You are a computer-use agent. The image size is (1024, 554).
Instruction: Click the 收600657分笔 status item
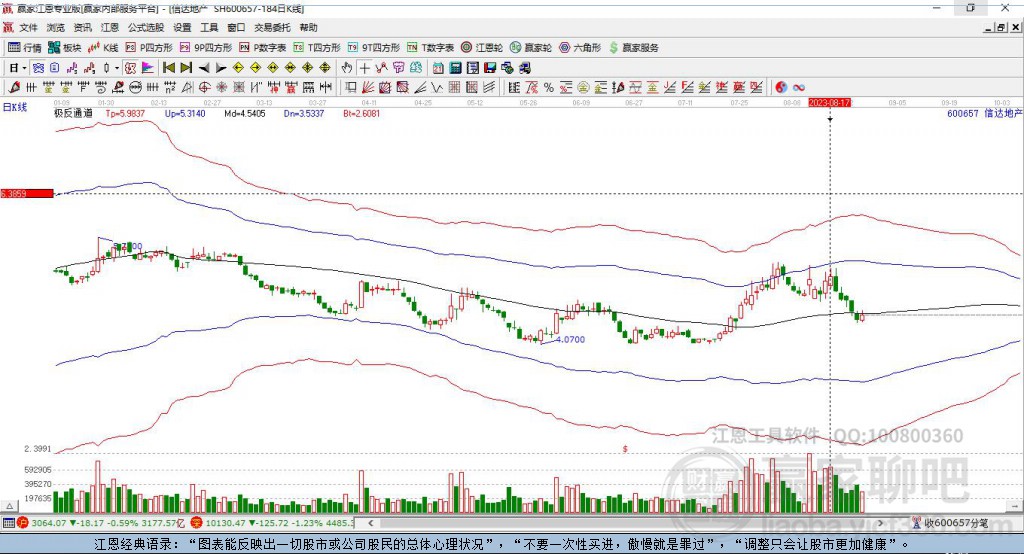(x=950, y=523)
